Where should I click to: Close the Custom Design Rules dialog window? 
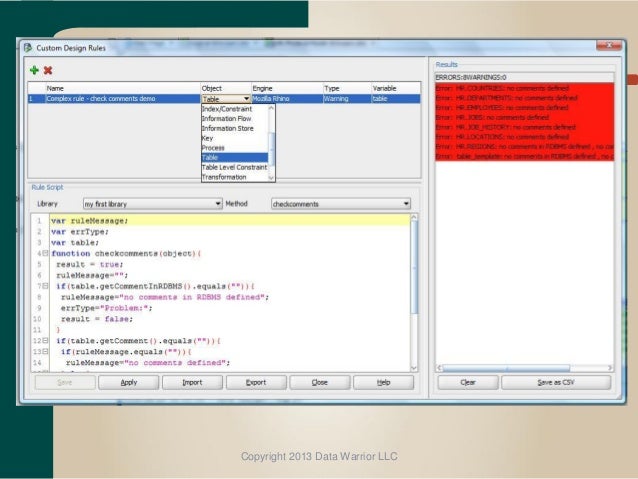(608, 45)
